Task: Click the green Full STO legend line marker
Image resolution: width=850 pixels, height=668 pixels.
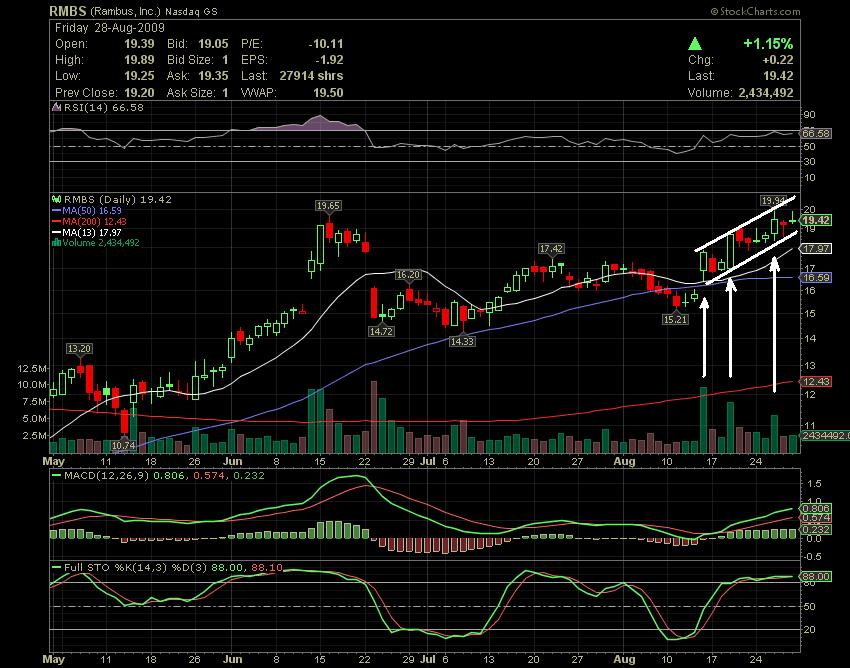Action: [x=56, y=567]
